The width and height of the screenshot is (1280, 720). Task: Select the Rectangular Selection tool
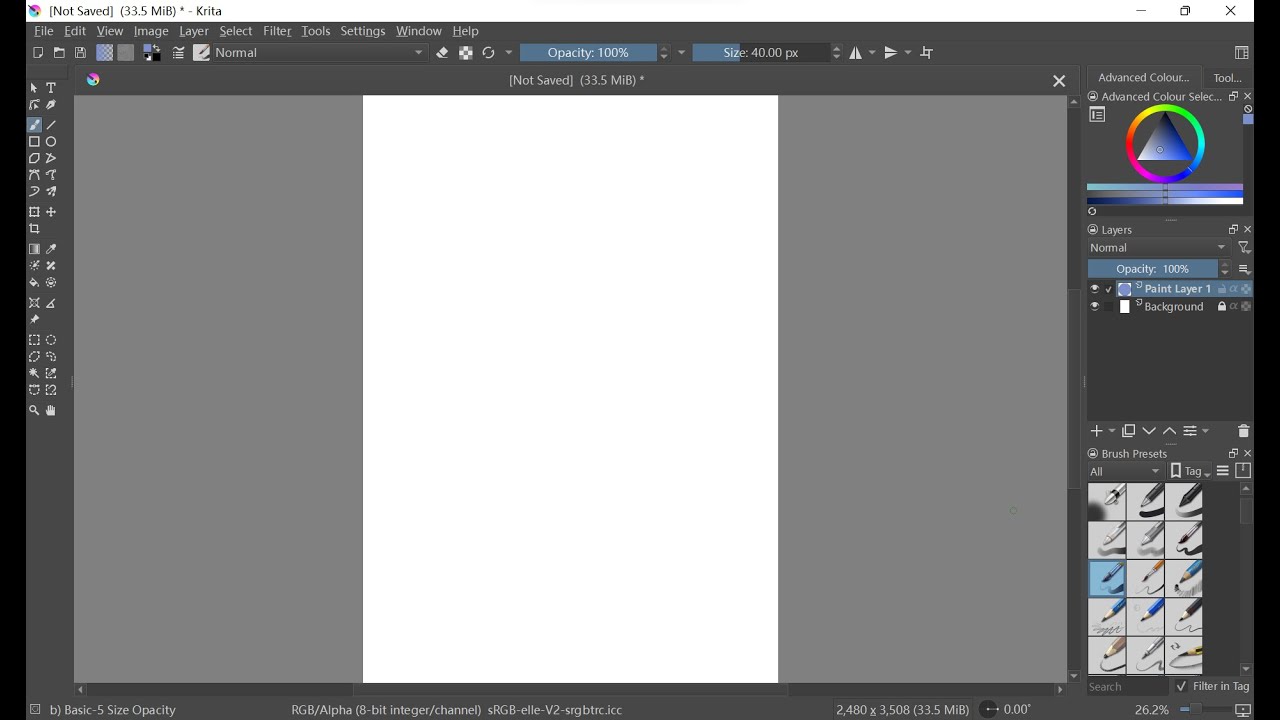click(x=35, y=340)
